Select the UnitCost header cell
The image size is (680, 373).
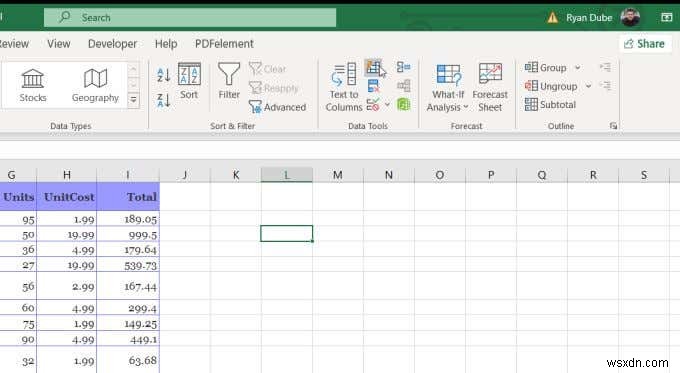pyautogui.click(x=67, y=197)
